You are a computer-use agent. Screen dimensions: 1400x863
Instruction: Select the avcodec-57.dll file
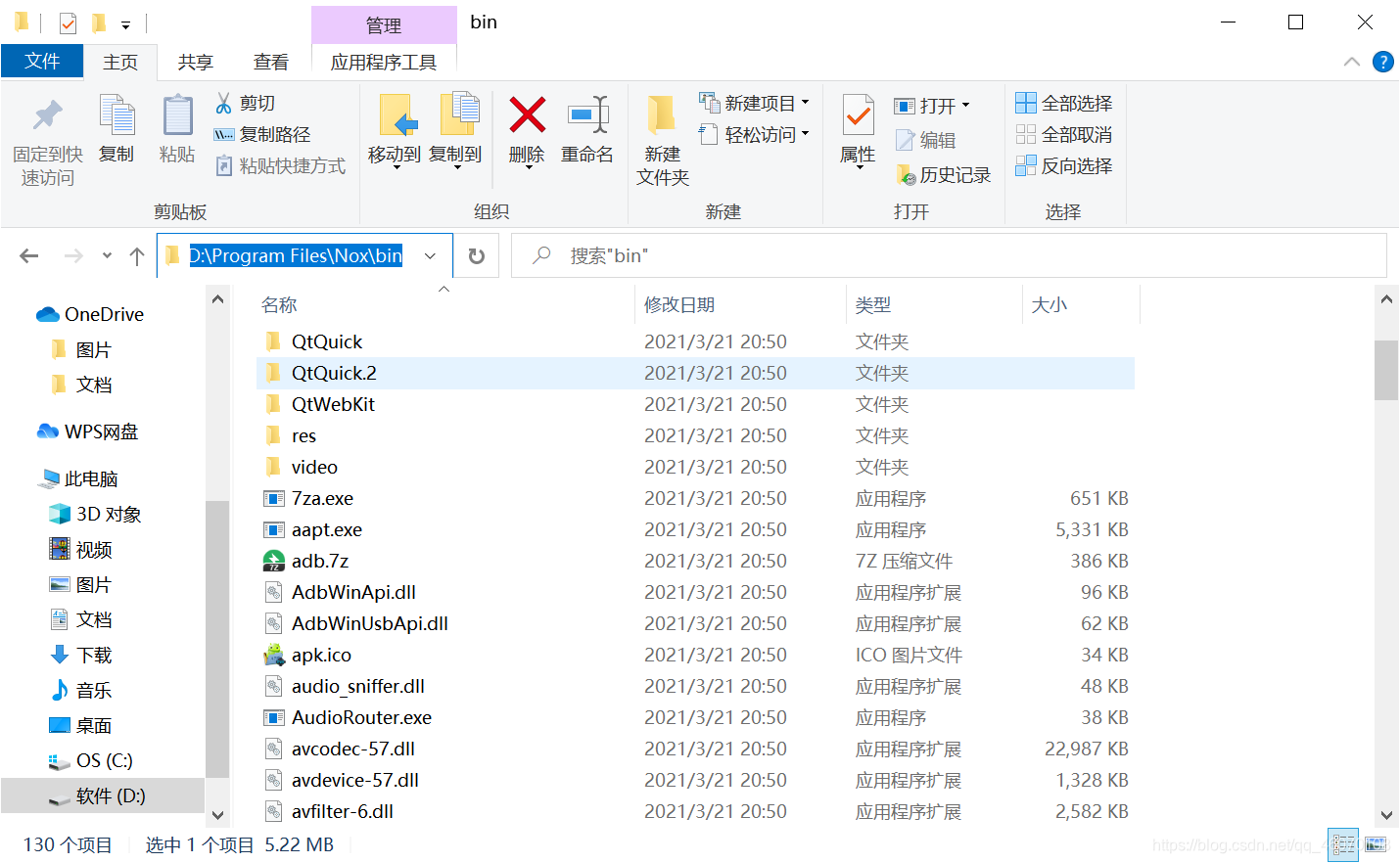(695, 749)
